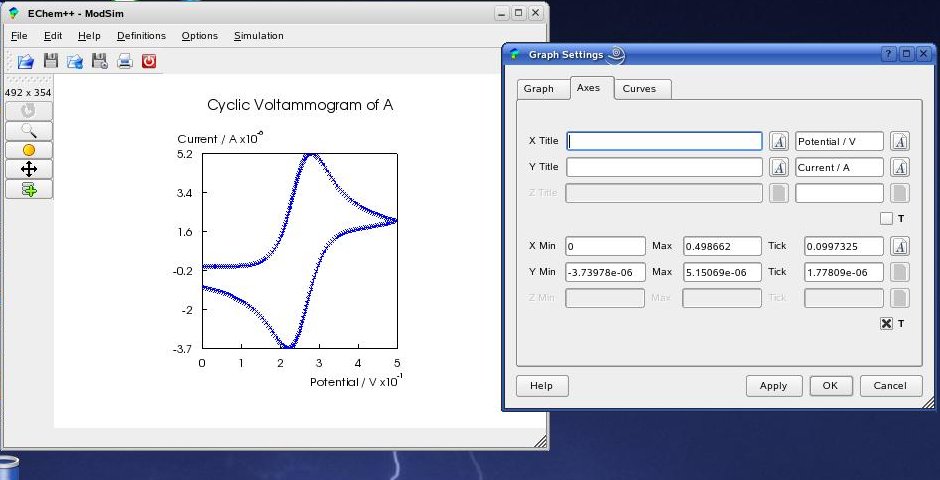
Task: Click the help question-mark button in Graph Settings titlebar
Action: pyautogui.click(x=888, y=55)
